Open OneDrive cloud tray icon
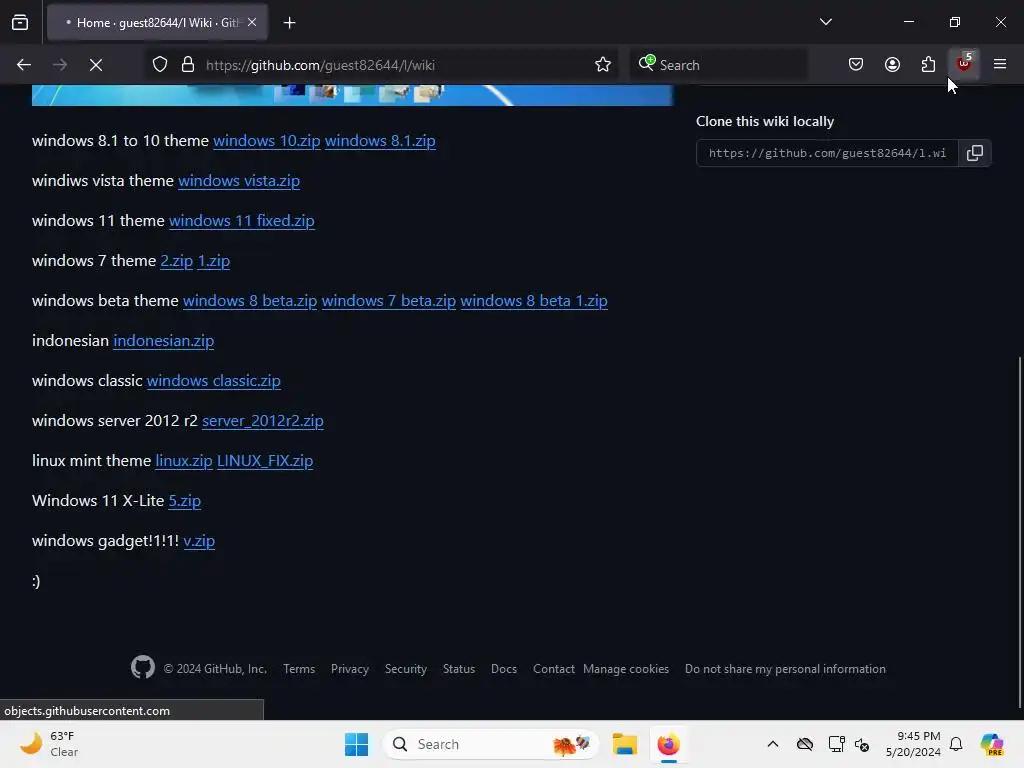The width and height of the screenshot is (1024, 768). (805, 744)
